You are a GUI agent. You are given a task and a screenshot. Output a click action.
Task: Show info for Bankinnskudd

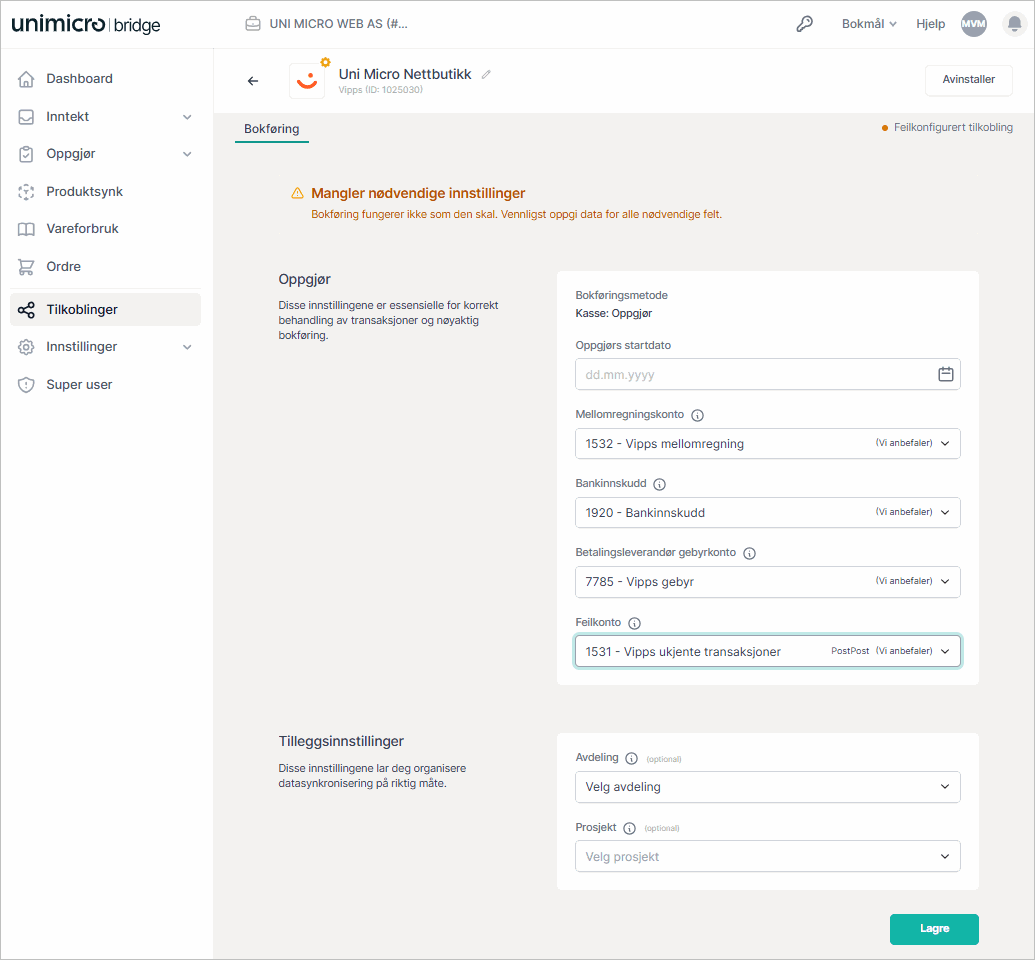(x=659, y=484)
